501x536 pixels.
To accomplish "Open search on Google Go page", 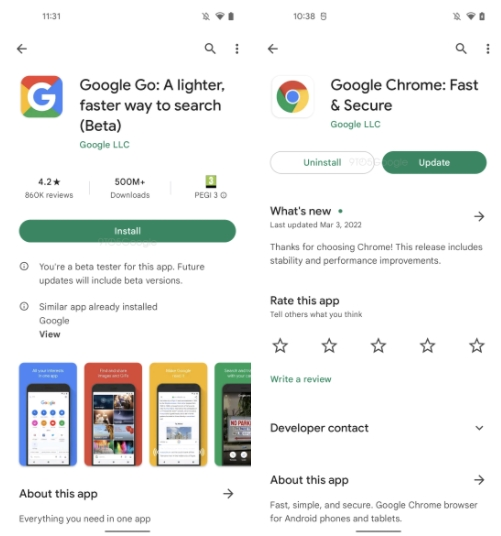I will point(210,49).
